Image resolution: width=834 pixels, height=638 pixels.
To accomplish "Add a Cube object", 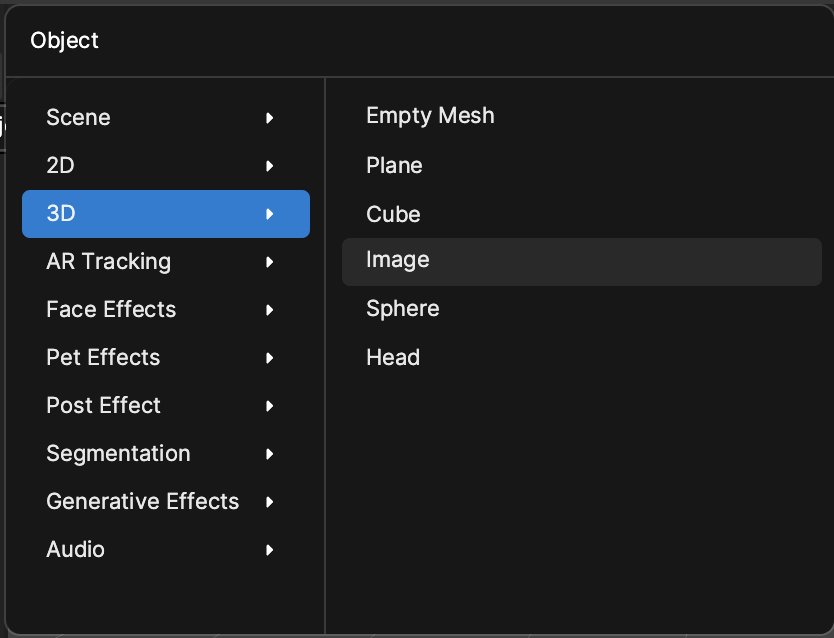I will (x=582, y=214).
